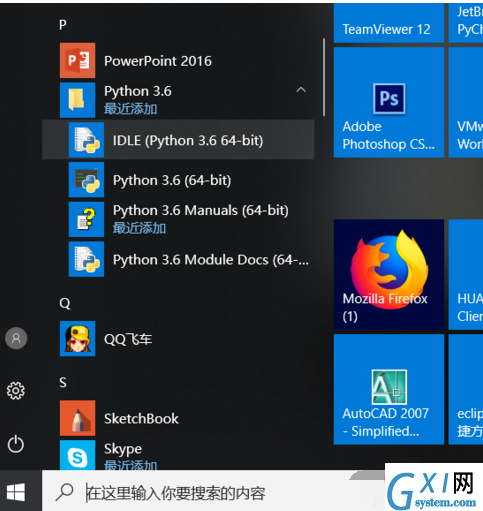This screenshot has width=483, height=511.
Task: Jump to letter Q section header
Action: tap(65, 303)
